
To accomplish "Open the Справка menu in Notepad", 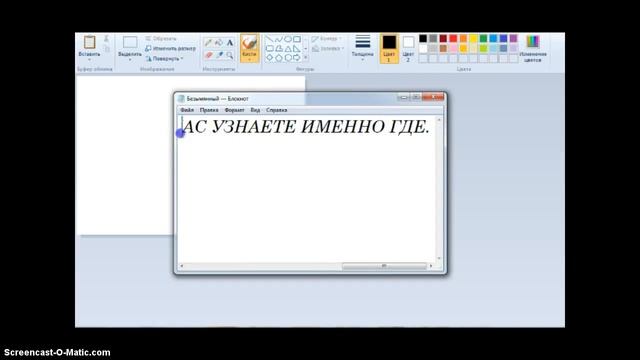I will pos(276,110).
